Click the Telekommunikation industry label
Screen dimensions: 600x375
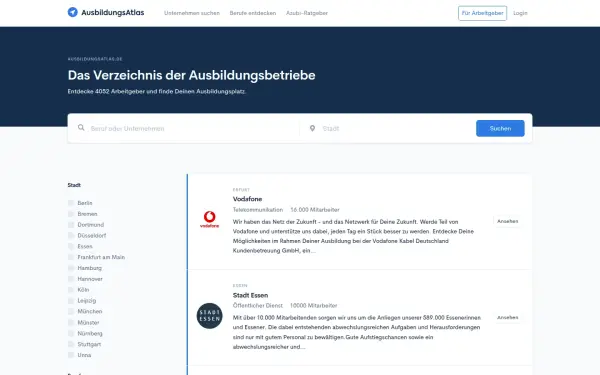pos(258,210)
